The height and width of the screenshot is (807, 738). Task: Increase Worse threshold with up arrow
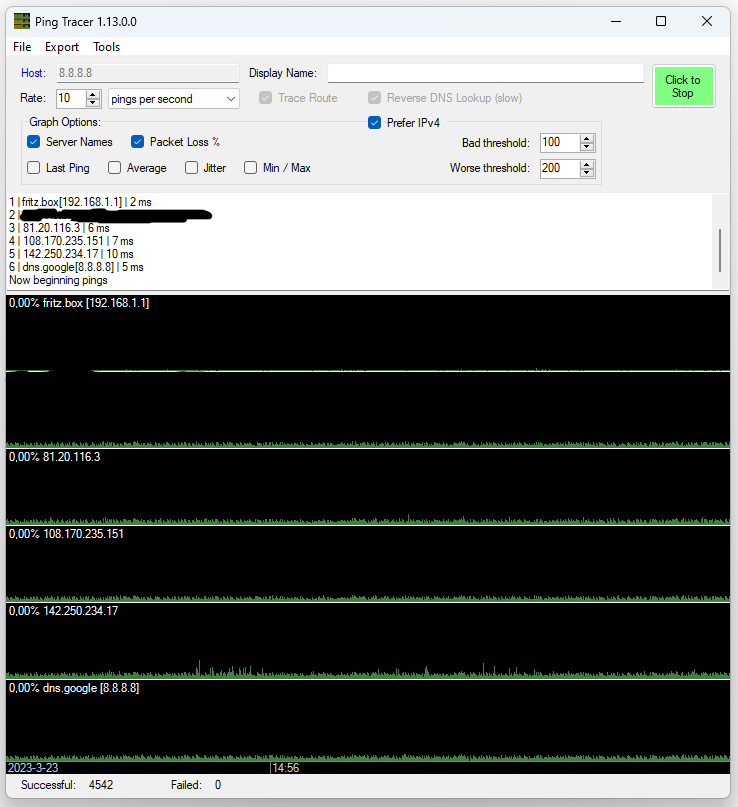587,164
